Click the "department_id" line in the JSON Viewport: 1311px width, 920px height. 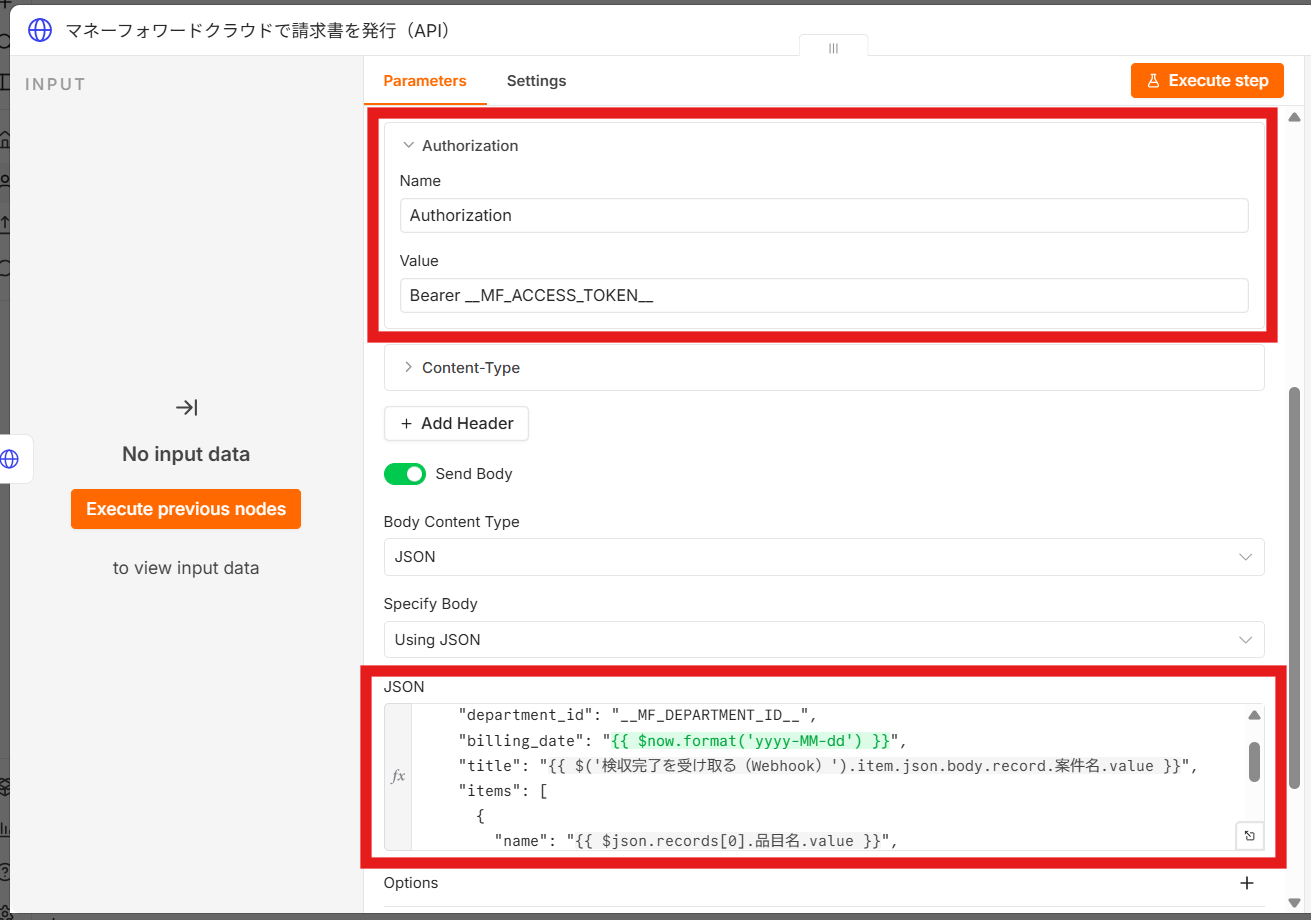(x=638, y=715)
